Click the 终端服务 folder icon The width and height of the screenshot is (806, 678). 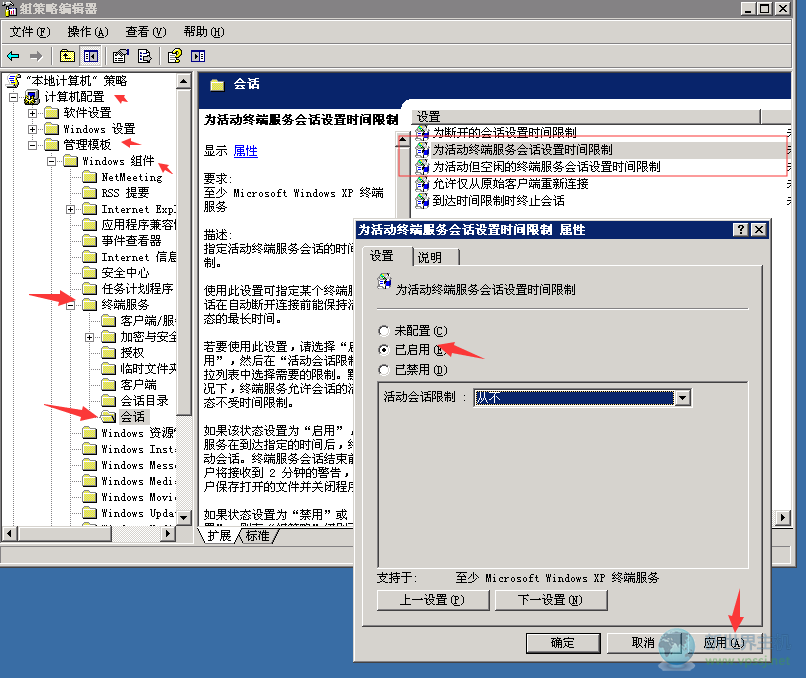click(x=89, y=304)
